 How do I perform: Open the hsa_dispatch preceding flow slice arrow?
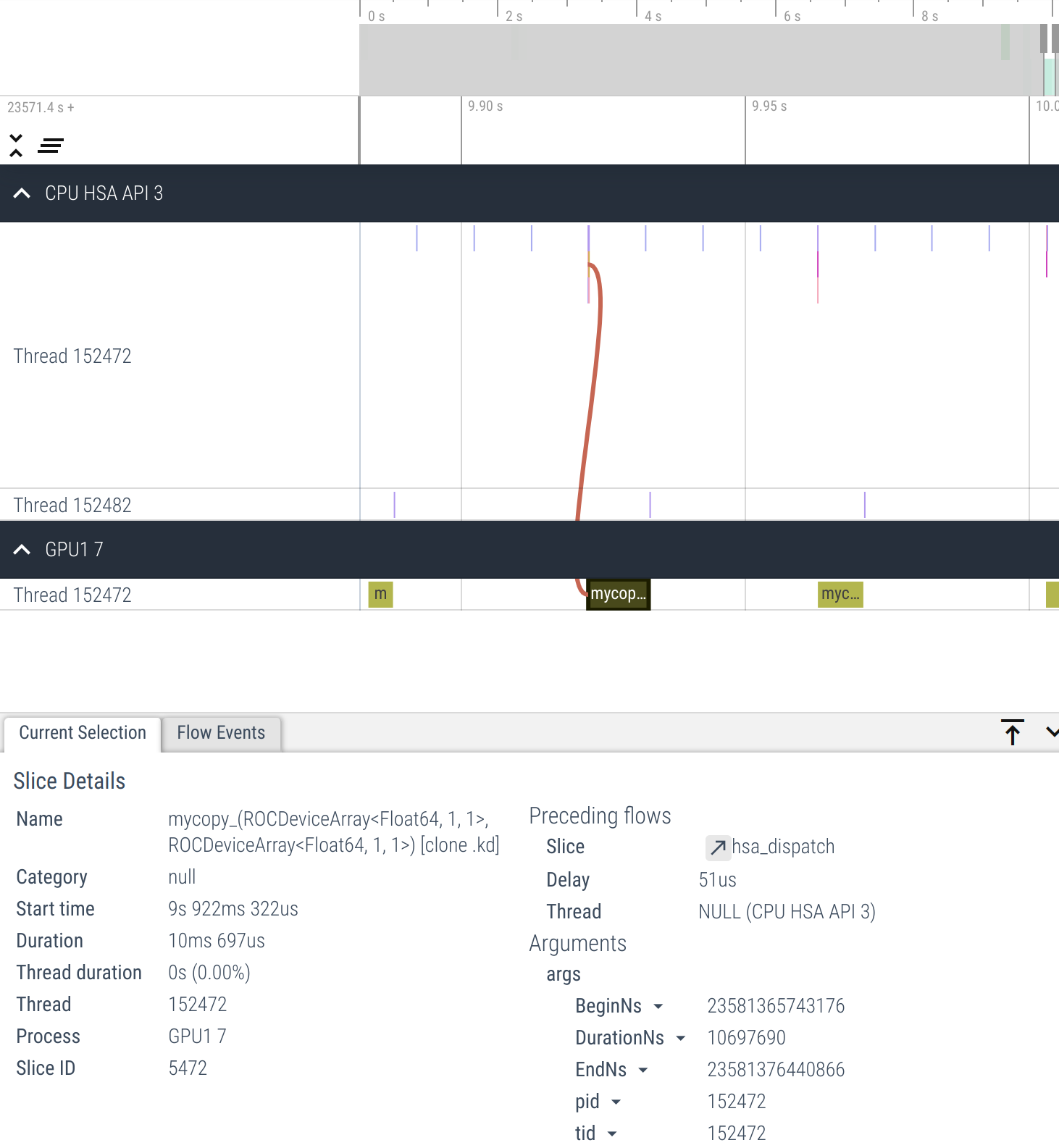click(717, 847)
